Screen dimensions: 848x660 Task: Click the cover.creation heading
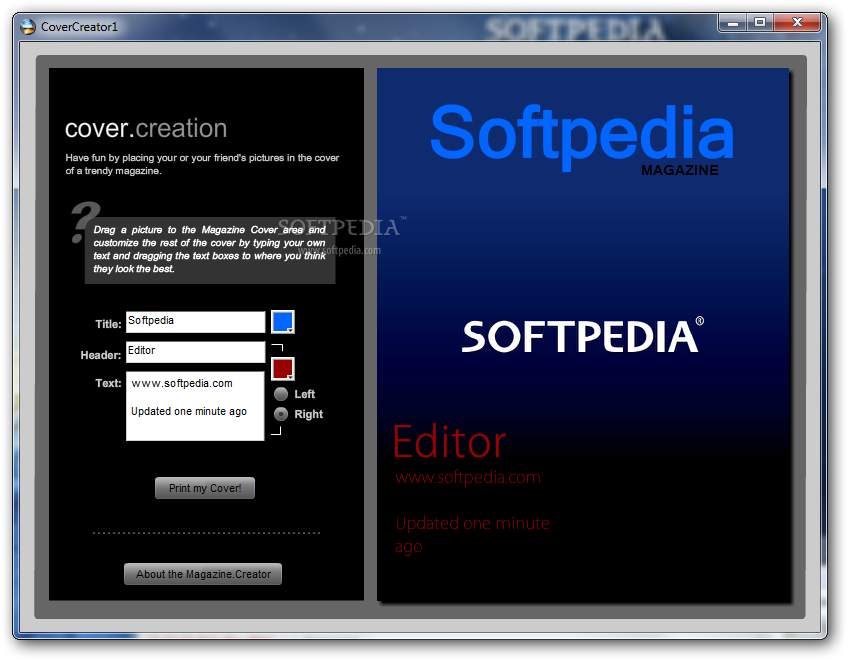click(x=146, y=129)
